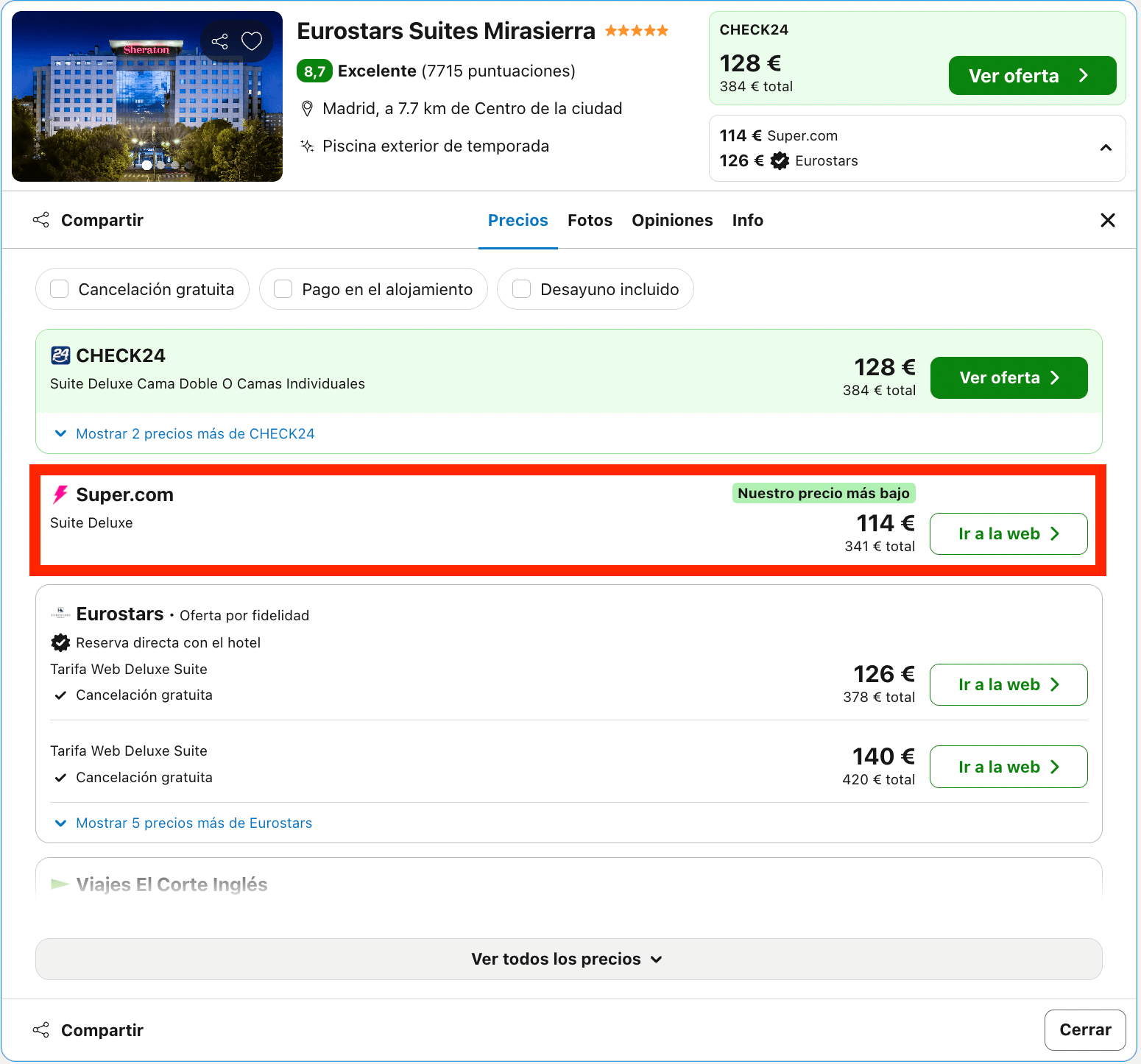Click the top Compartir label

[102, 220]
